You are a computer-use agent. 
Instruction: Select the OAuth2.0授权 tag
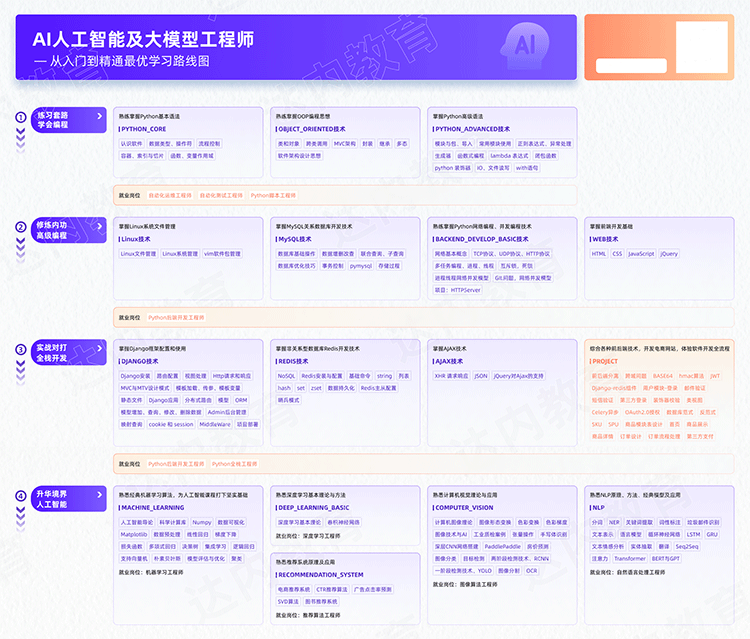[642, 412]
